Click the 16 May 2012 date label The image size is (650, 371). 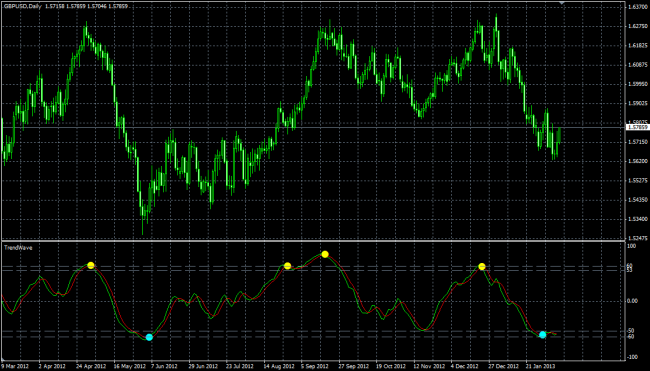pos(129,366)
